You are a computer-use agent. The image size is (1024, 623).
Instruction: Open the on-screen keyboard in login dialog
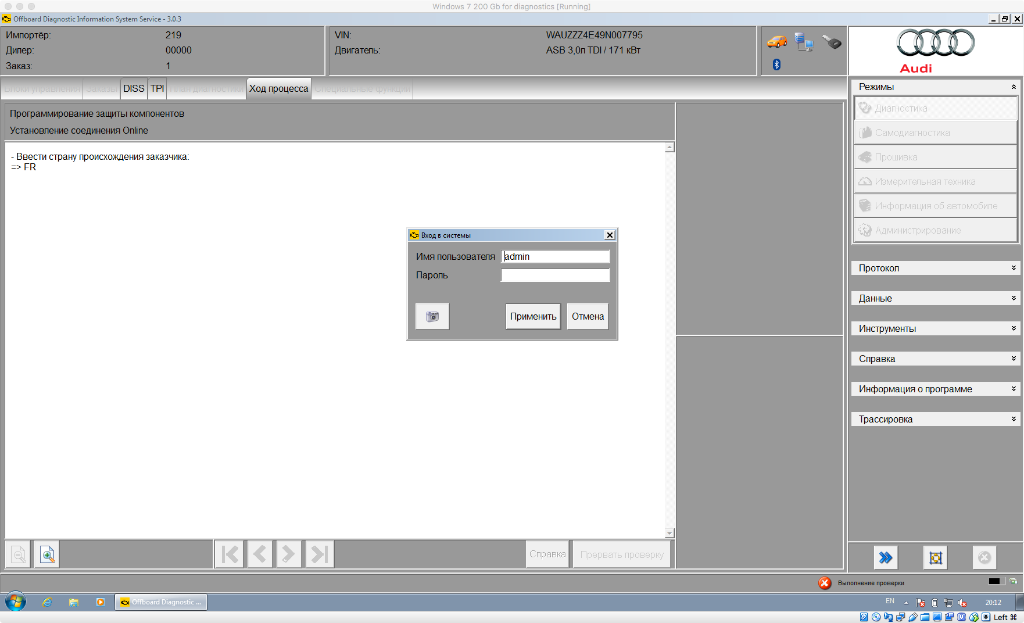432,316
